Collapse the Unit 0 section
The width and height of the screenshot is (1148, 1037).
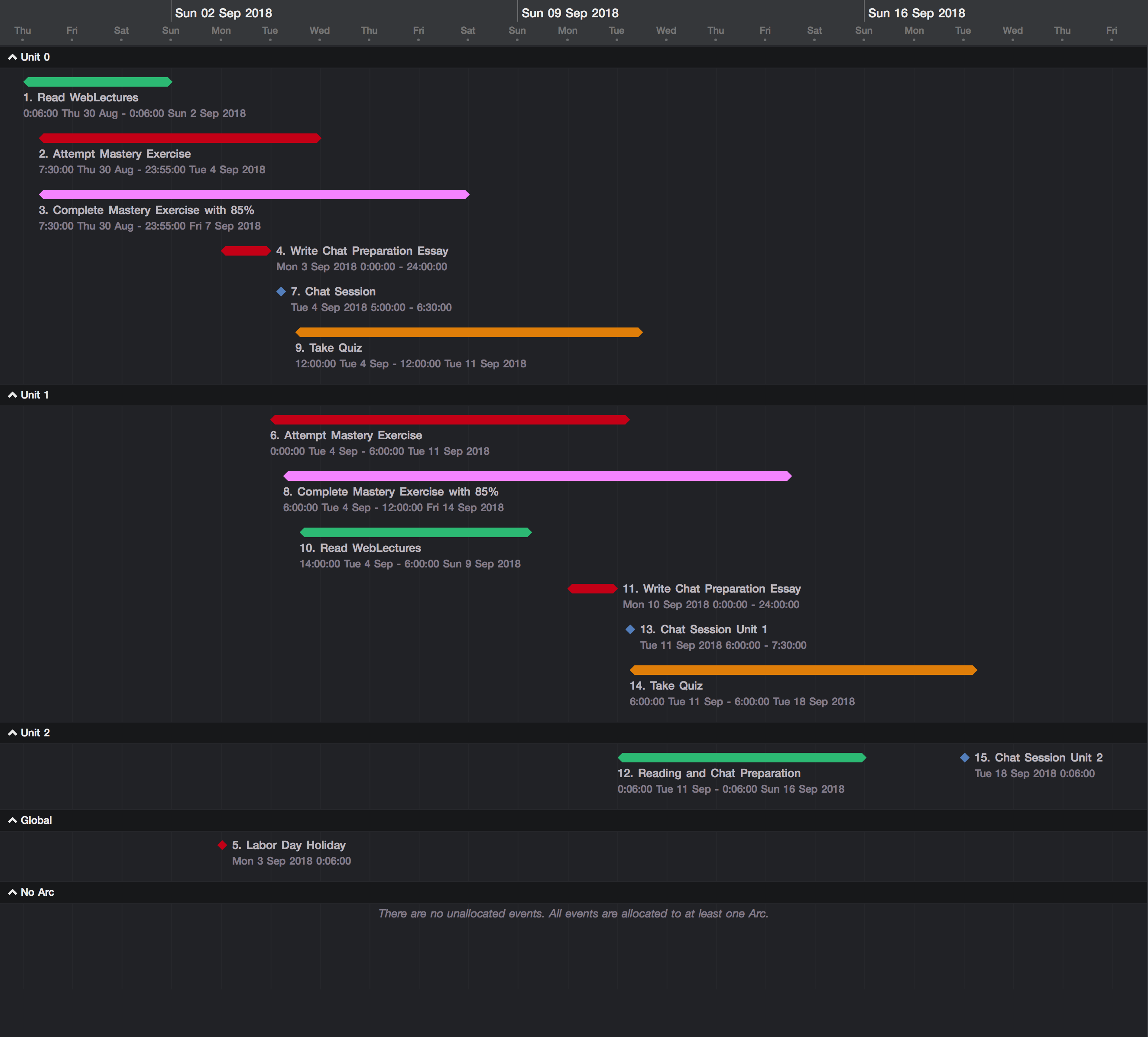(13, 57)
